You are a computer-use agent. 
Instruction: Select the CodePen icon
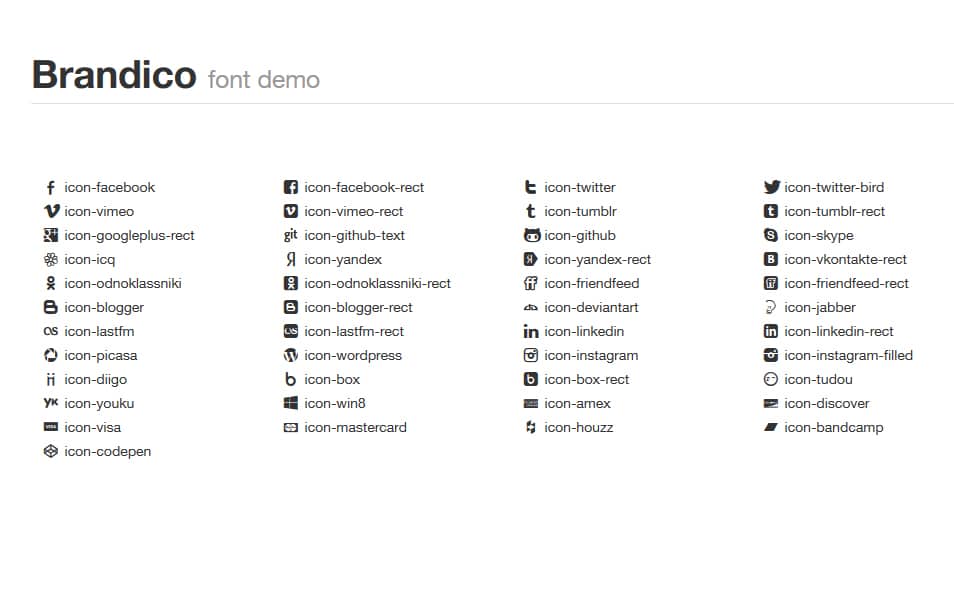50,452
